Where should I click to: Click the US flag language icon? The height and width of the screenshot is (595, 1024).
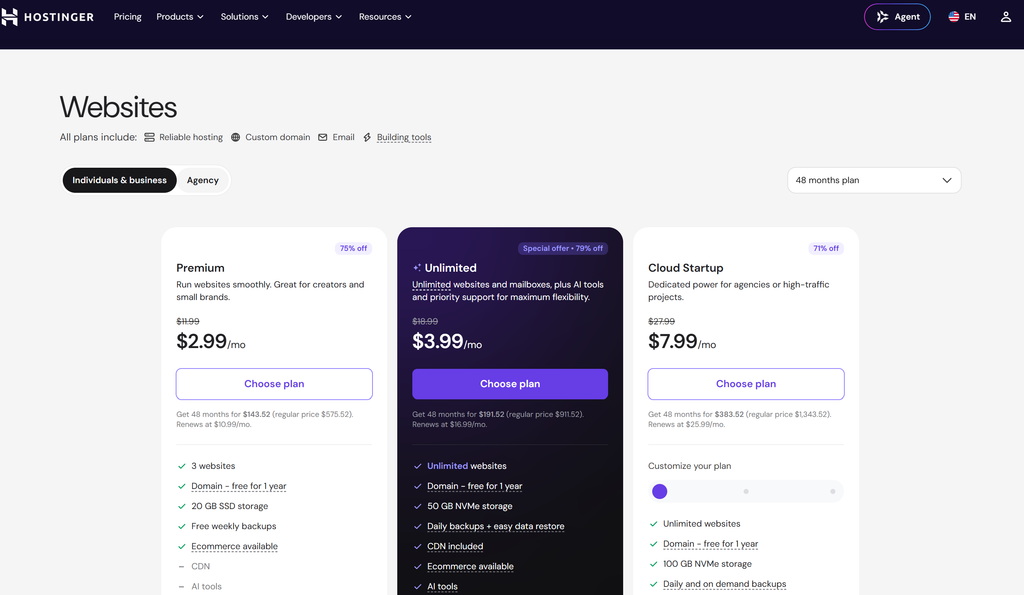(953, 17)
